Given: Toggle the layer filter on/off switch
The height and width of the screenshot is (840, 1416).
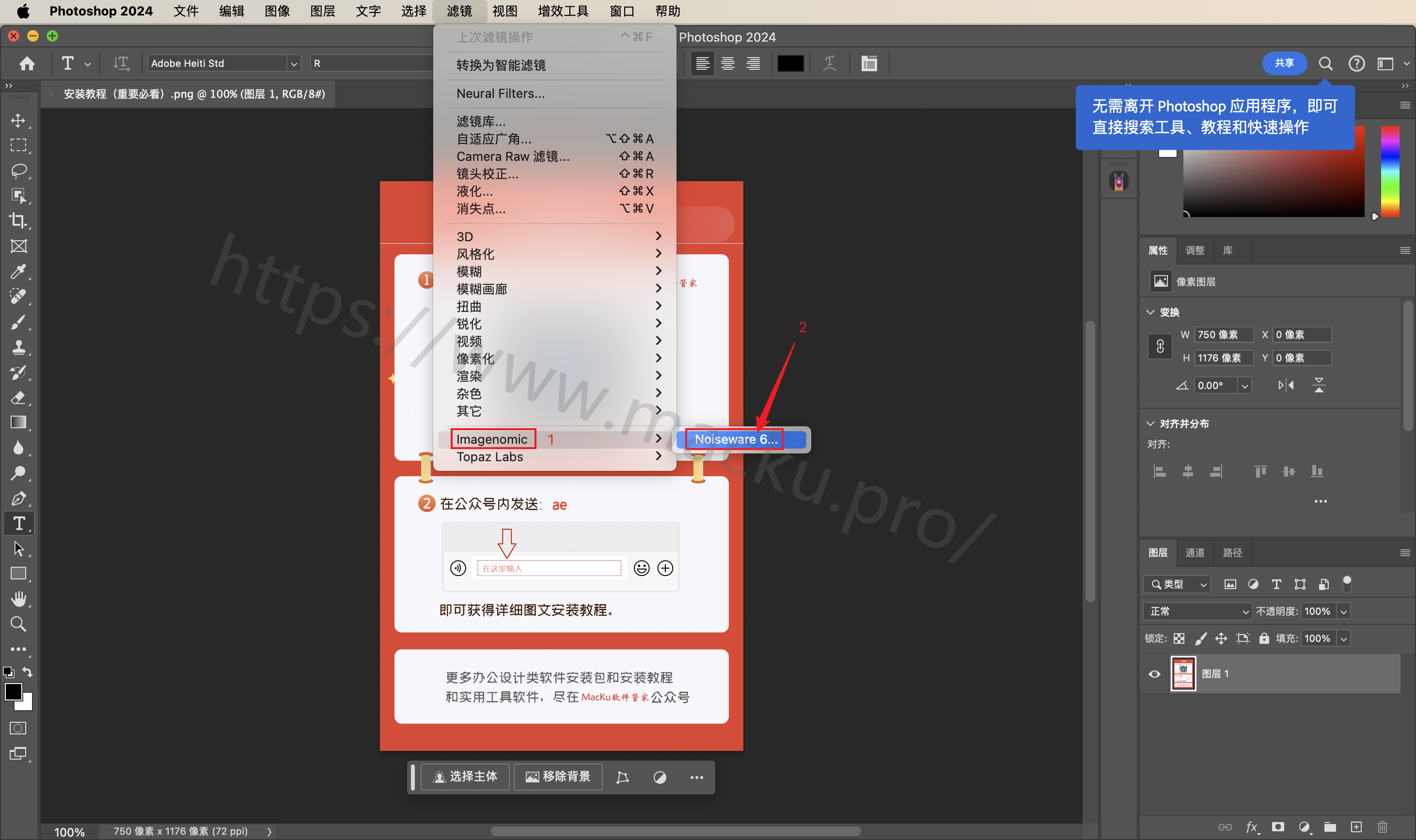Looking at the screenshot, I should pos(1347,584).
